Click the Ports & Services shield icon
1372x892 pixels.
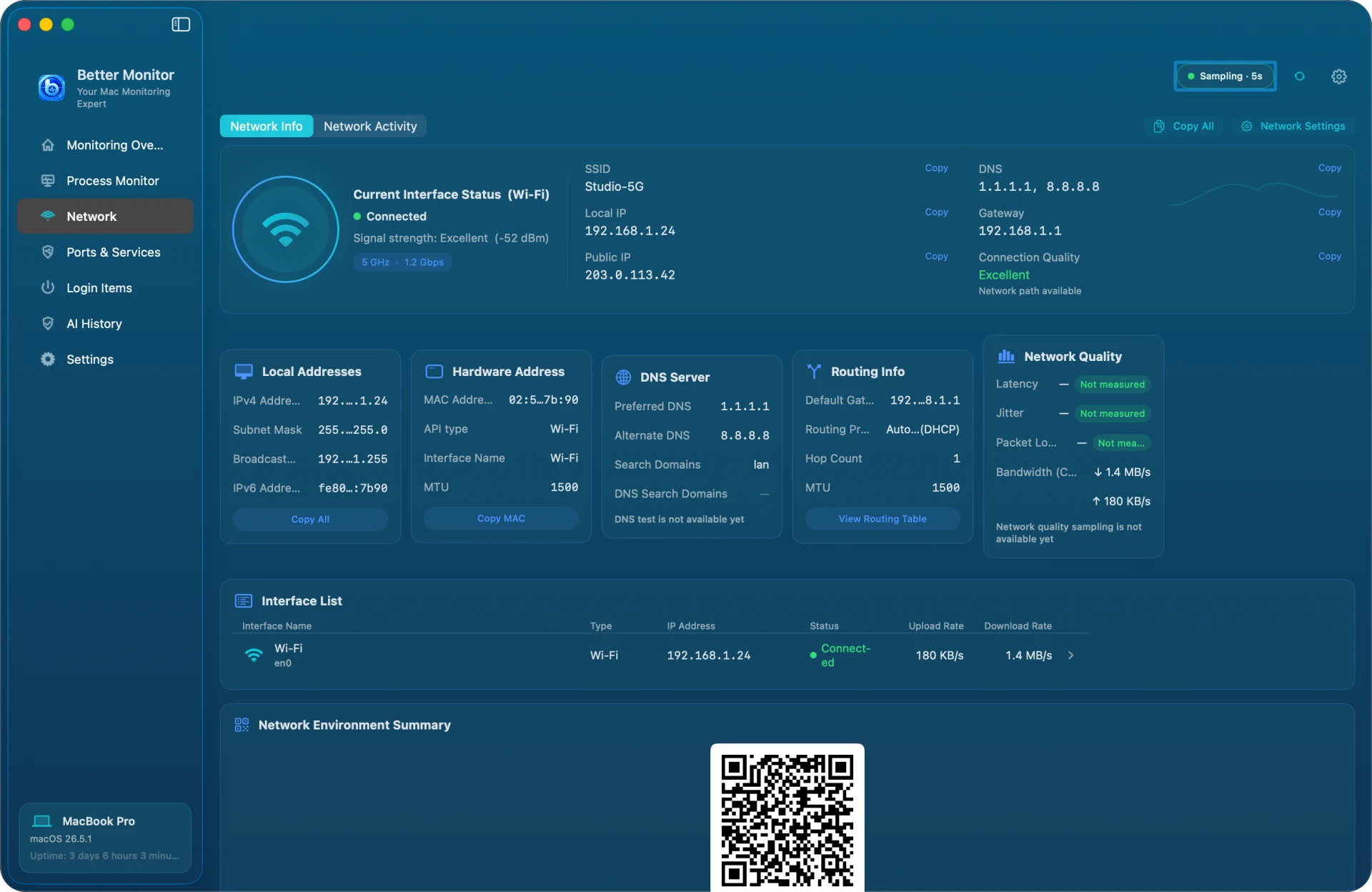(48, 252)
